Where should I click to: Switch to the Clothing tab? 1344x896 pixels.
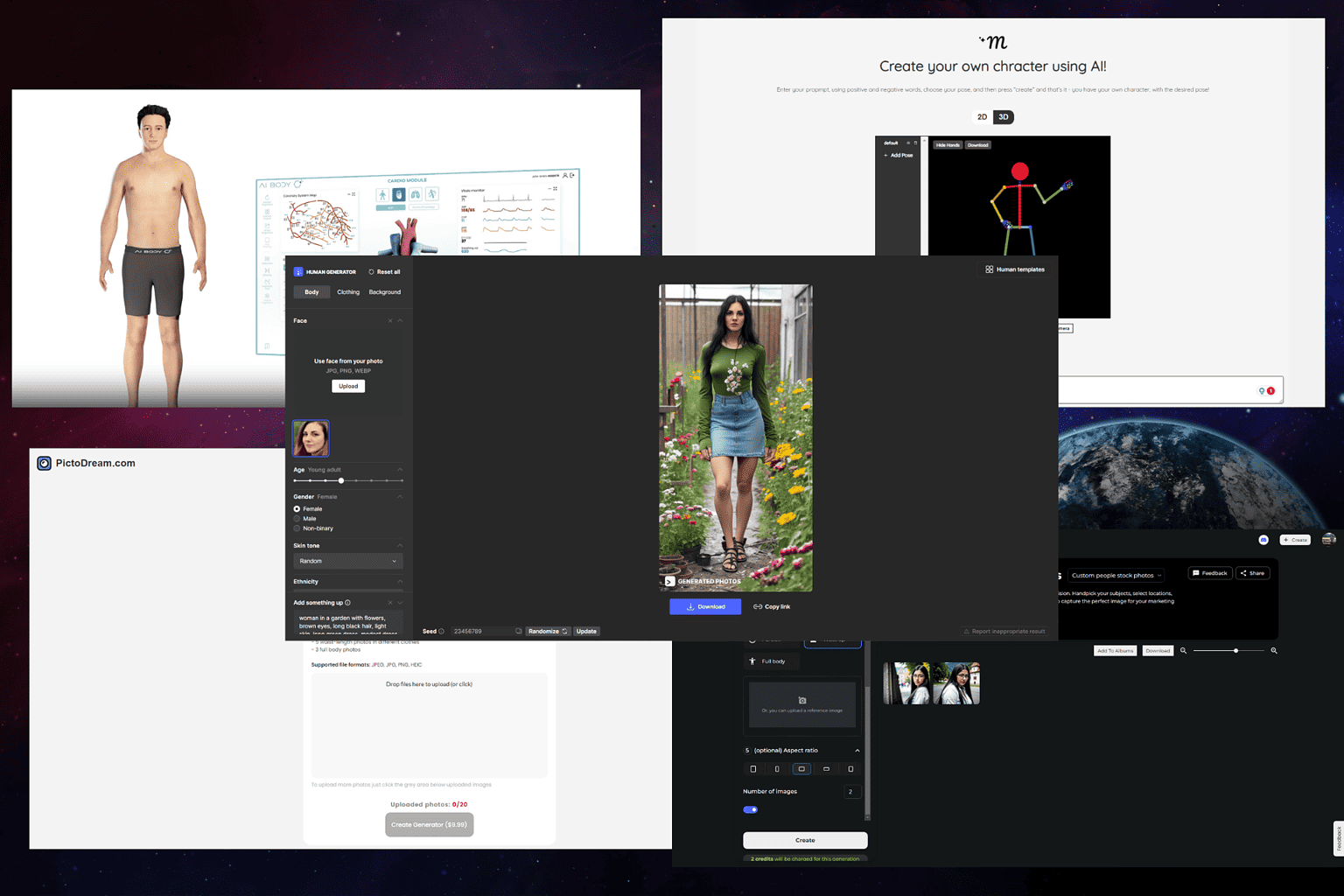(x=348, y=291)
